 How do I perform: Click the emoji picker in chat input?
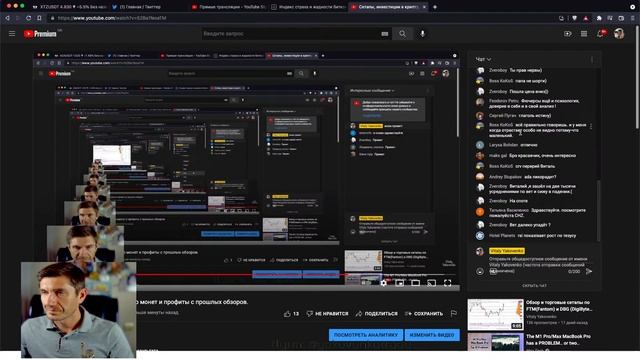(480, 271)
